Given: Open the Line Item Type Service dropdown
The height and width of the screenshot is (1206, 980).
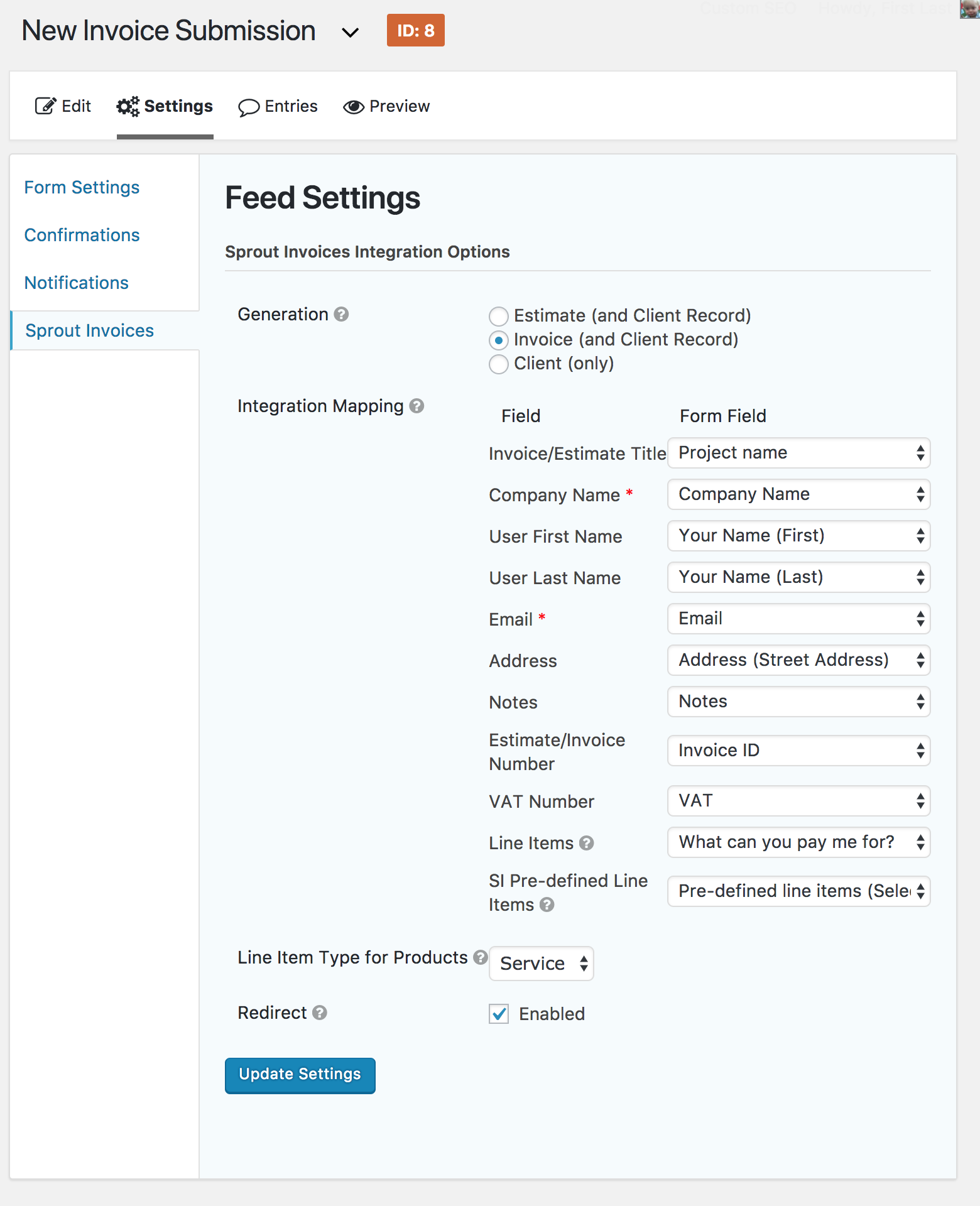Looking at the screenshot, I should [x=541, y=964].
